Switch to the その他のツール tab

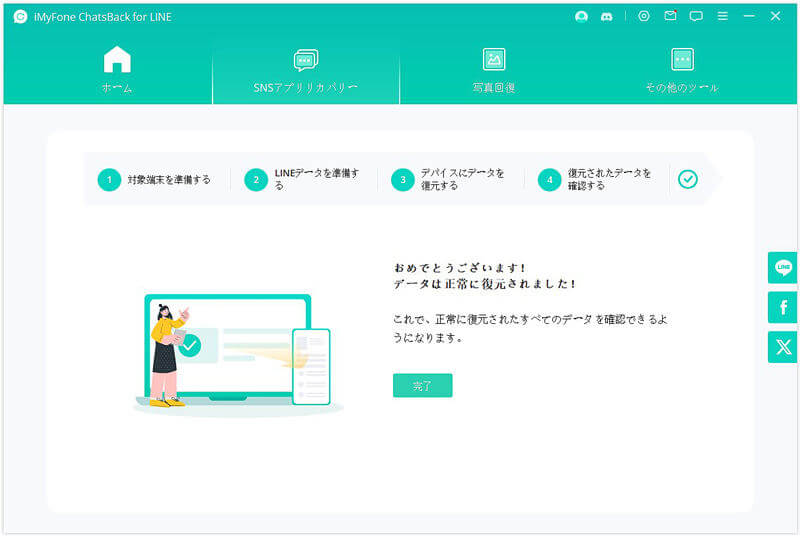click(682, 70)
